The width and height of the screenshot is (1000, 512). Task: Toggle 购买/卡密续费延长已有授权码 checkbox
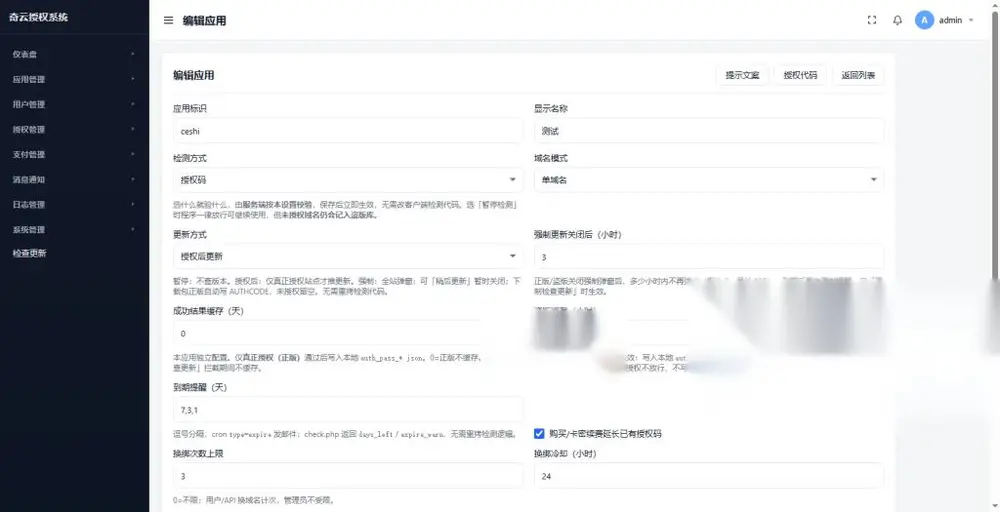(540, 434)
